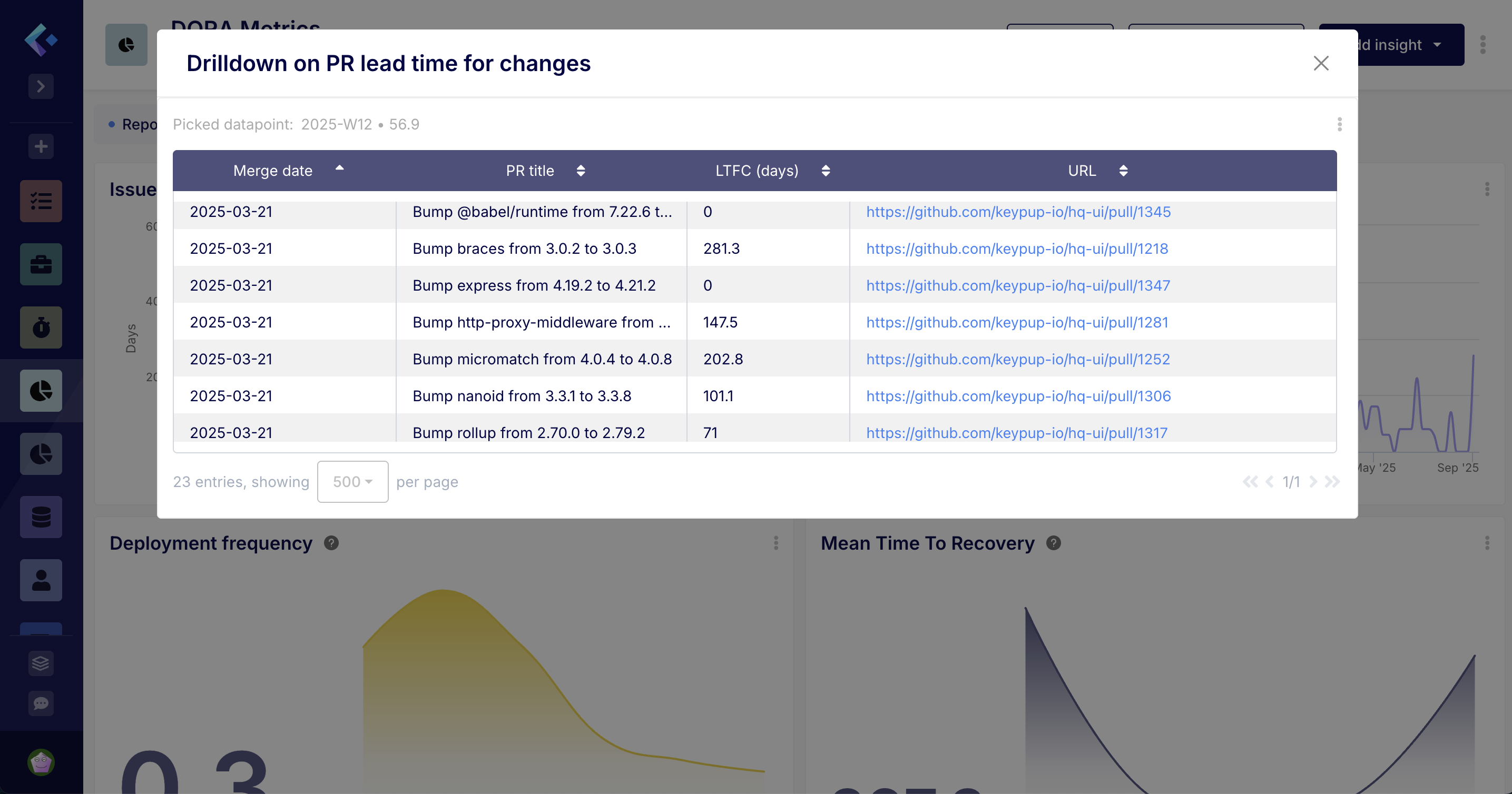Open drilldown table kebab menu
The image size is (1512, 794).
pos(1339,124)
